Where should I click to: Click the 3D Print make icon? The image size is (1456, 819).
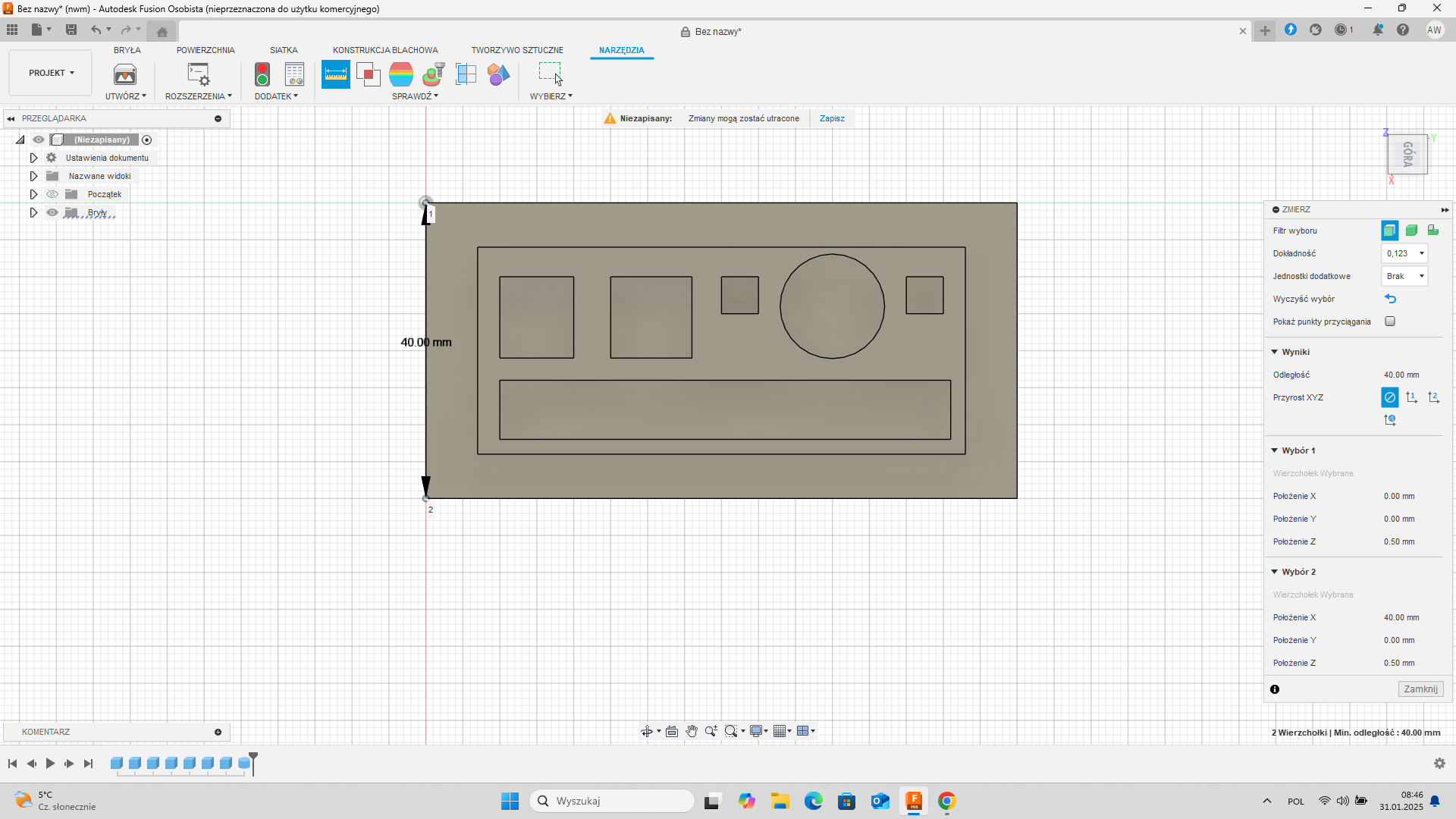point(125,74)
